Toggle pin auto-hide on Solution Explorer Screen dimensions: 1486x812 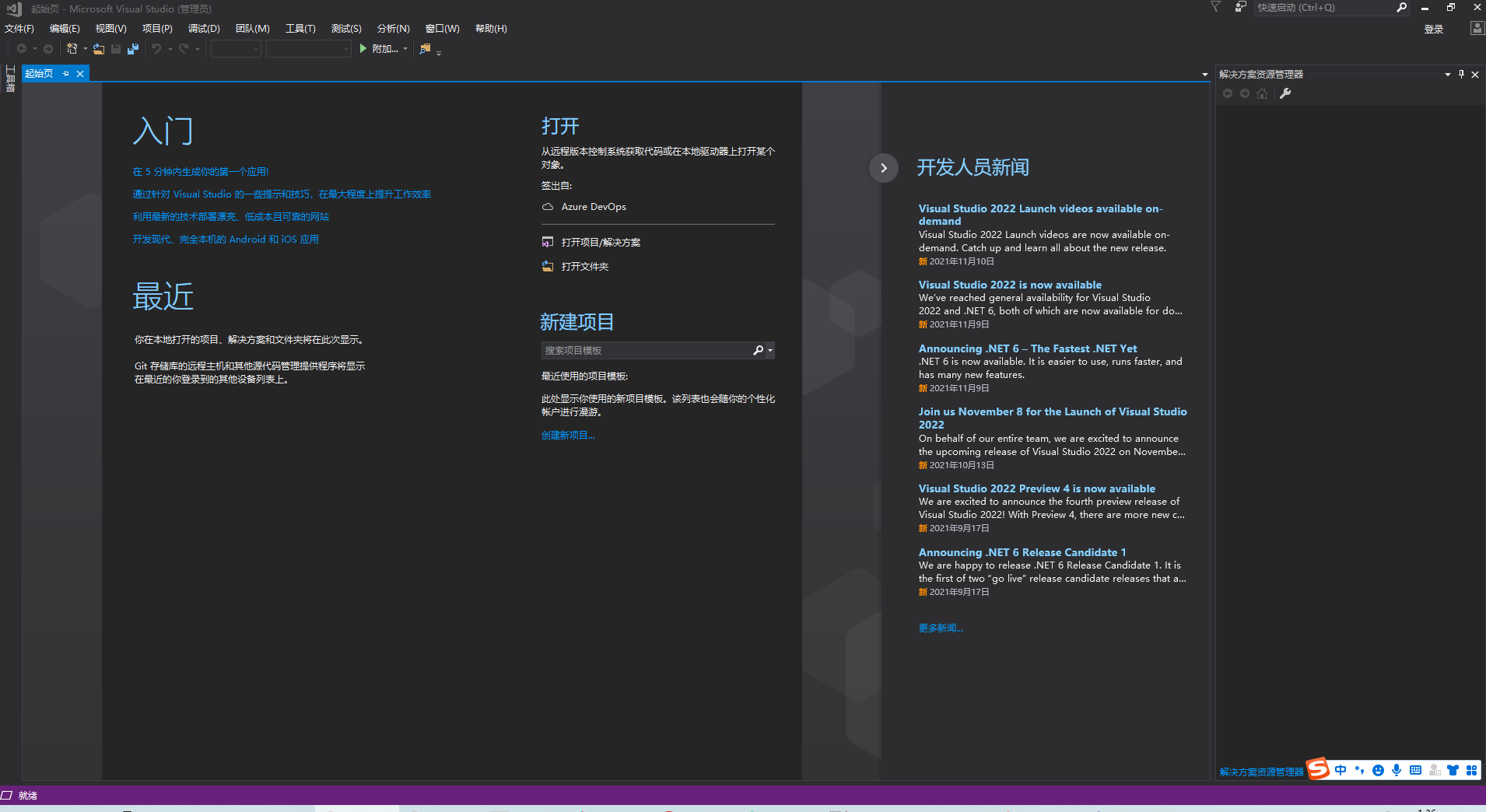click(x=1461, y=75)
